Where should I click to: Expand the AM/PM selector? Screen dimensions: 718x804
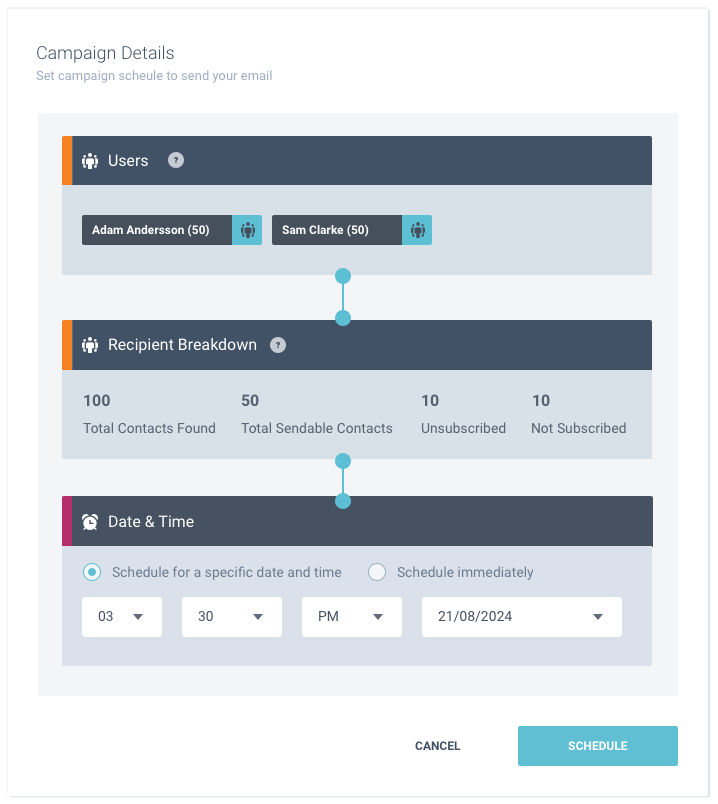tap(352, 617)
